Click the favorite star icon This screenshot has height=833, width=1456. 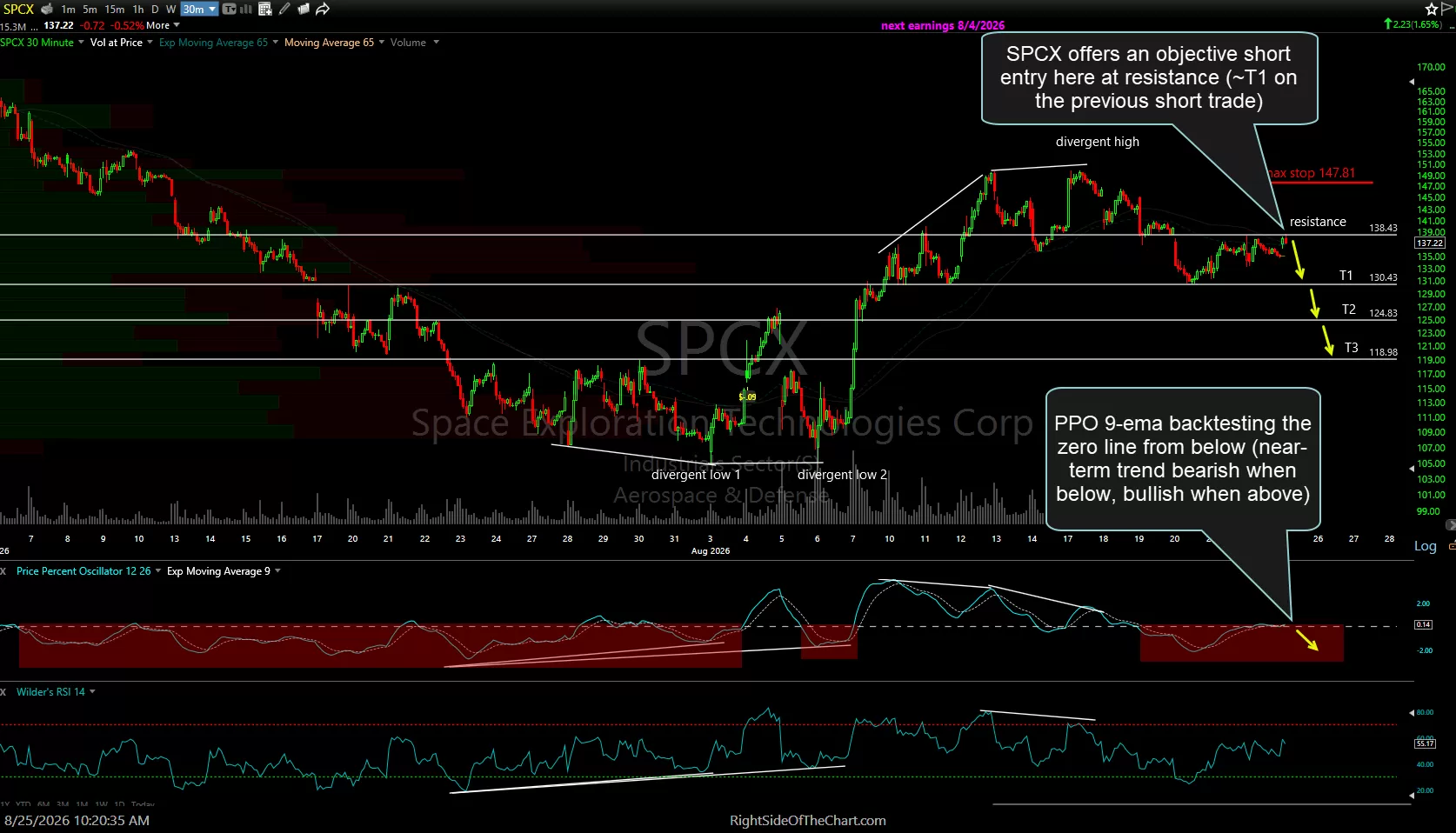point(1432,9)
